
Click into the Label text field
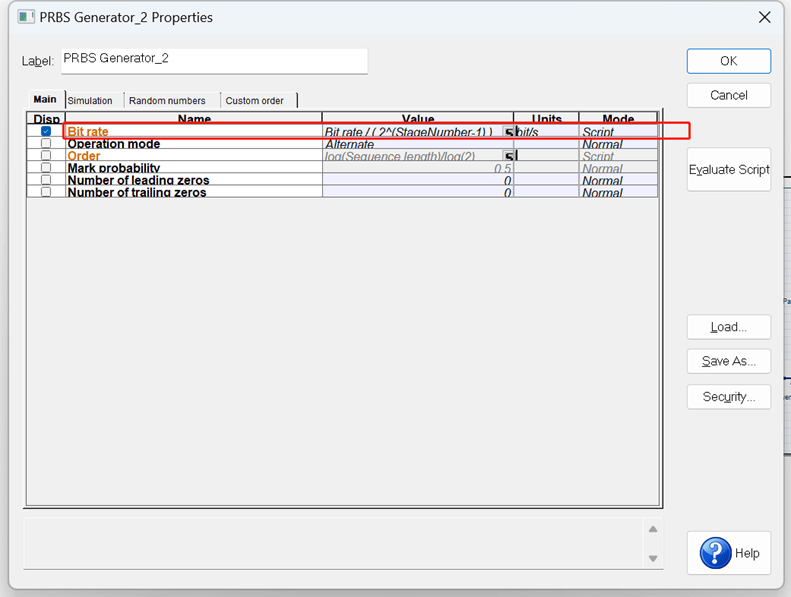[215, 61]
